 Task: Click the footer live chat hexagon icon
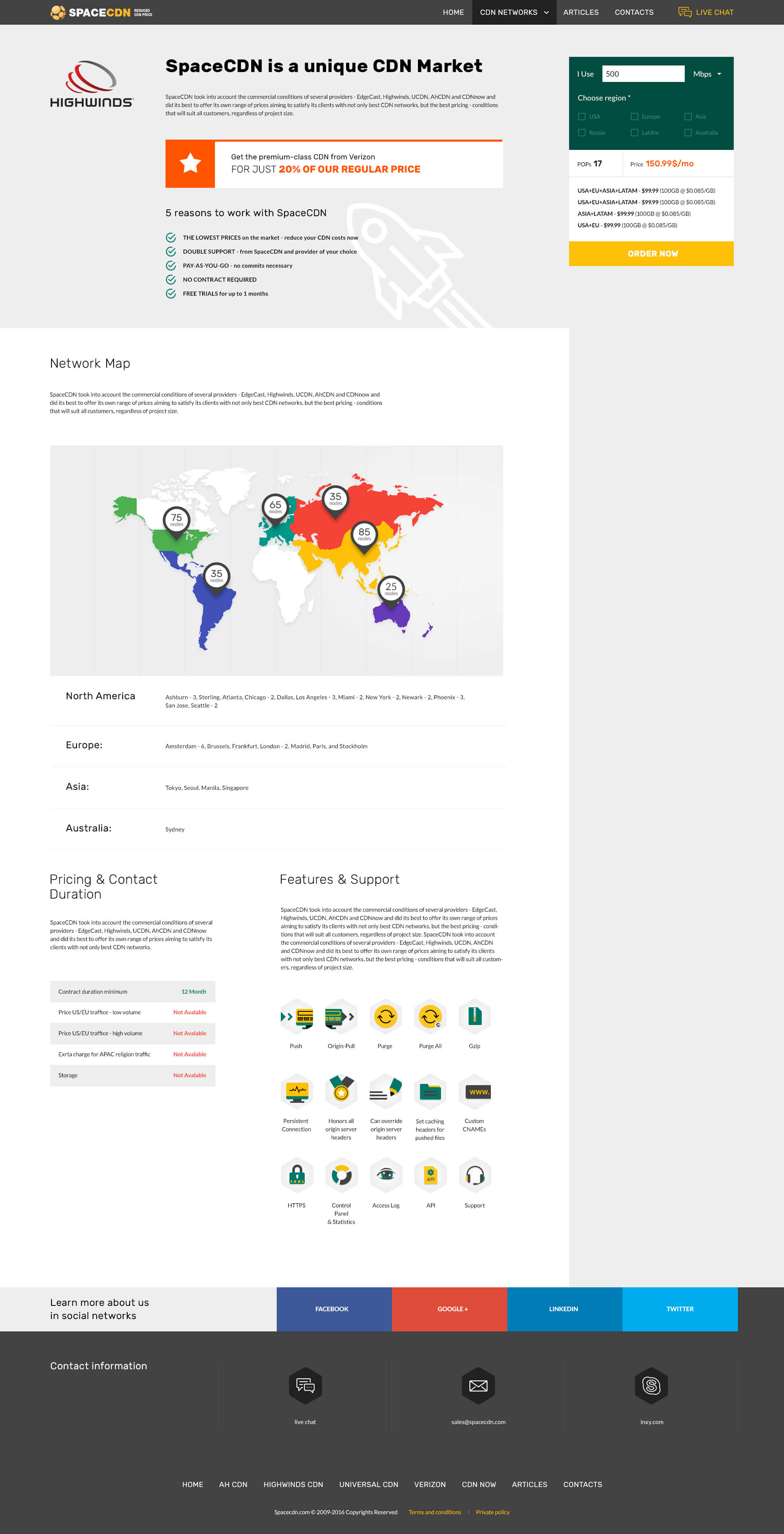pyautogui.click(x=306, y=1385)
